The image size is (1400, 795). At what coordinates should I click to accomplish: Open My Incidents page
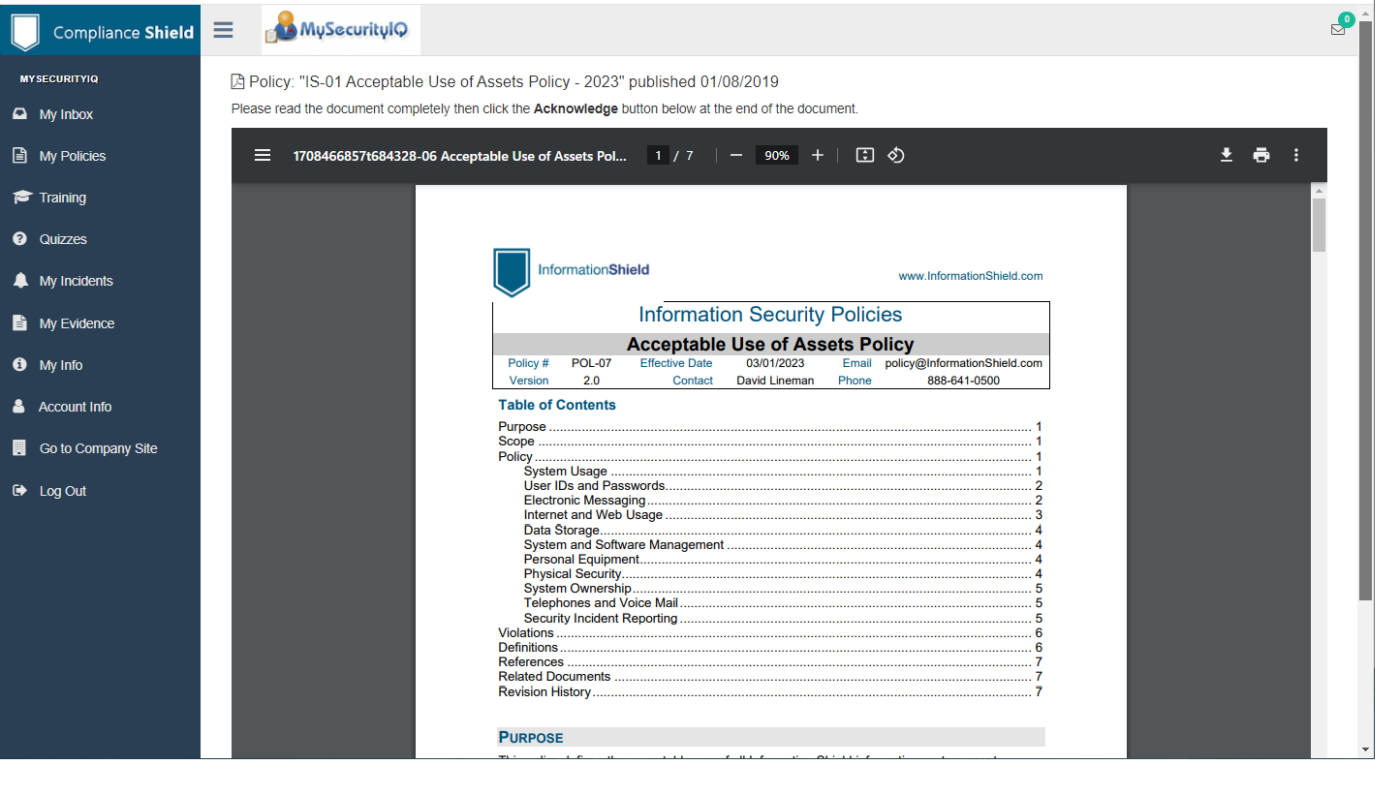point(76,281)
